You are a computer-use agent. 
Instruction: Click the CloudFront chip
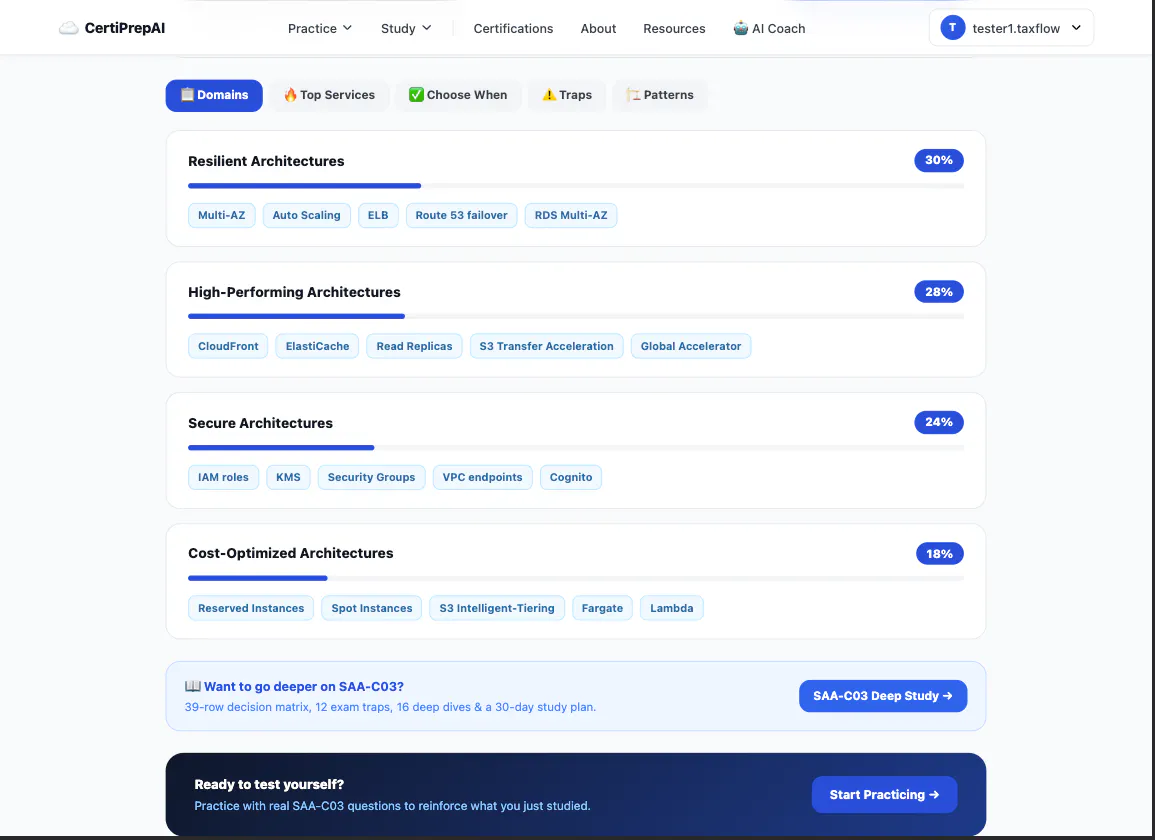pos(228,346)
